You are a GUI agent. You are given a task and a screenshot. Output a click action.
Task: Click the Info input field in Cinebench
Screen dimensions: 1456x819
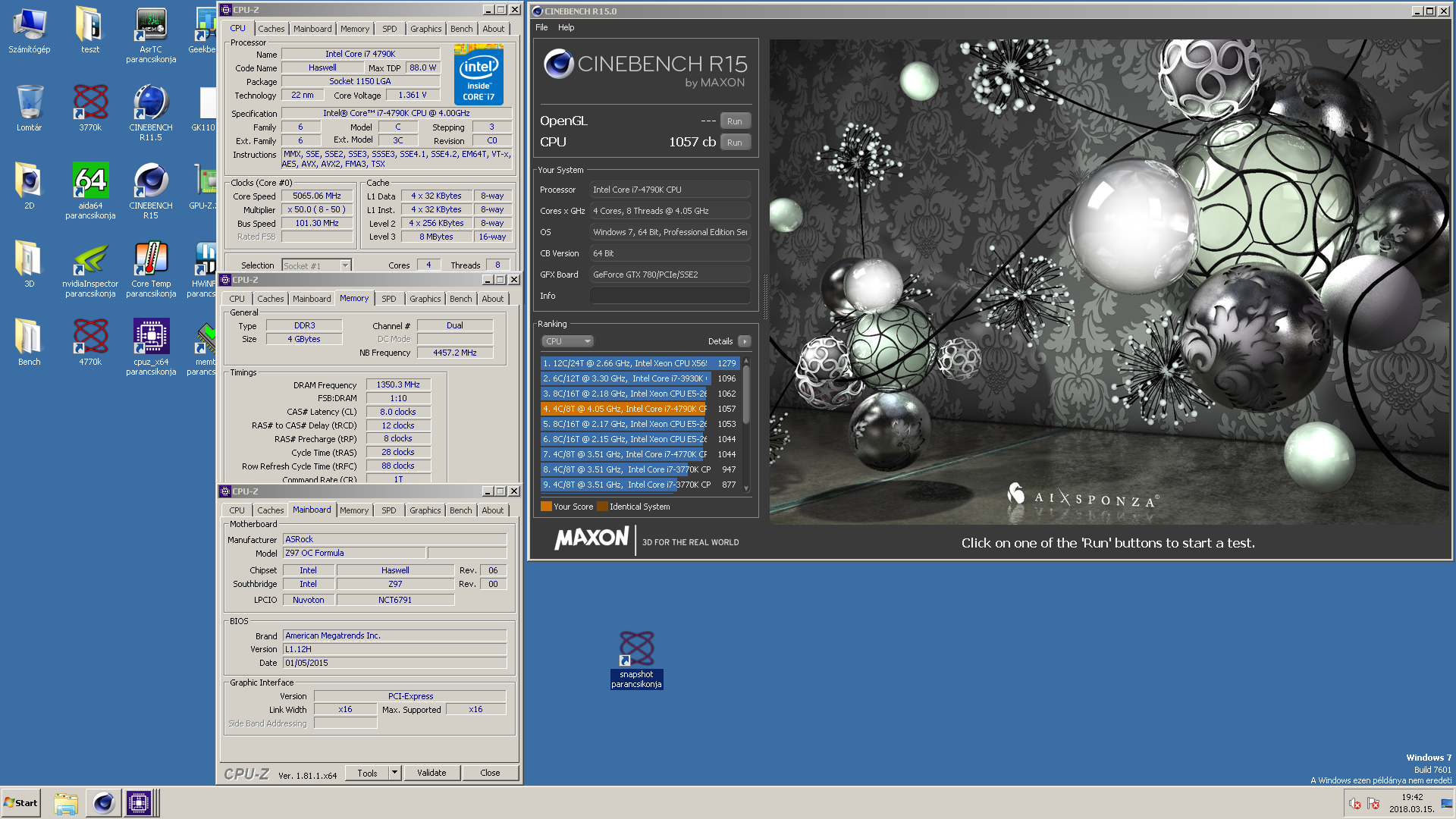(x=670, y=296)
